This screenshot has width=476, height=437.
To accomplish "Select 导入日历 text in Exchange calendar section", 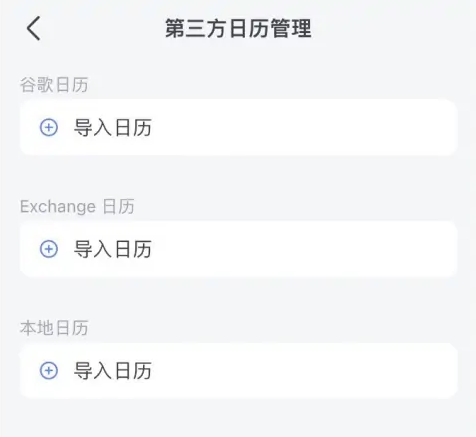I will pyautogui.click(x=113, y=249).
